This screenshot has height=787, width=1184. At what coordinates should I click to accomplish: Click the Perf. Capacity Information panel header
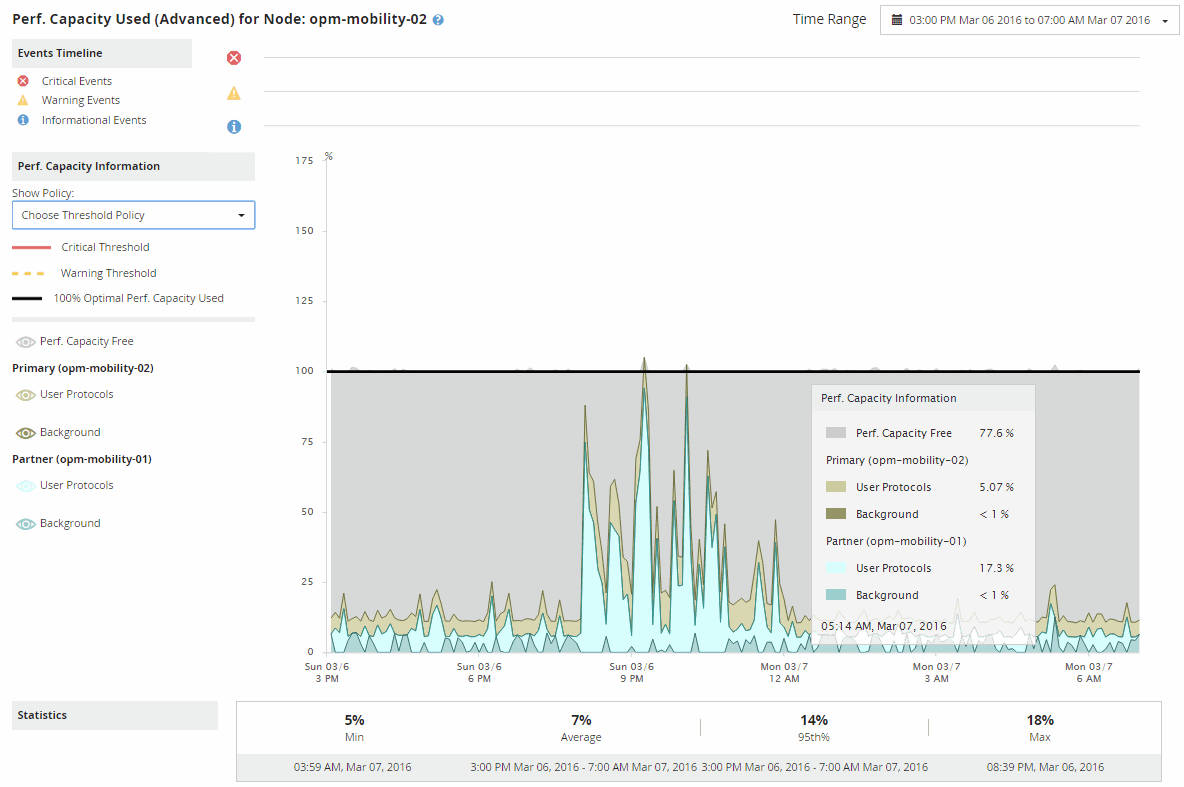click(x=87, y=166)
